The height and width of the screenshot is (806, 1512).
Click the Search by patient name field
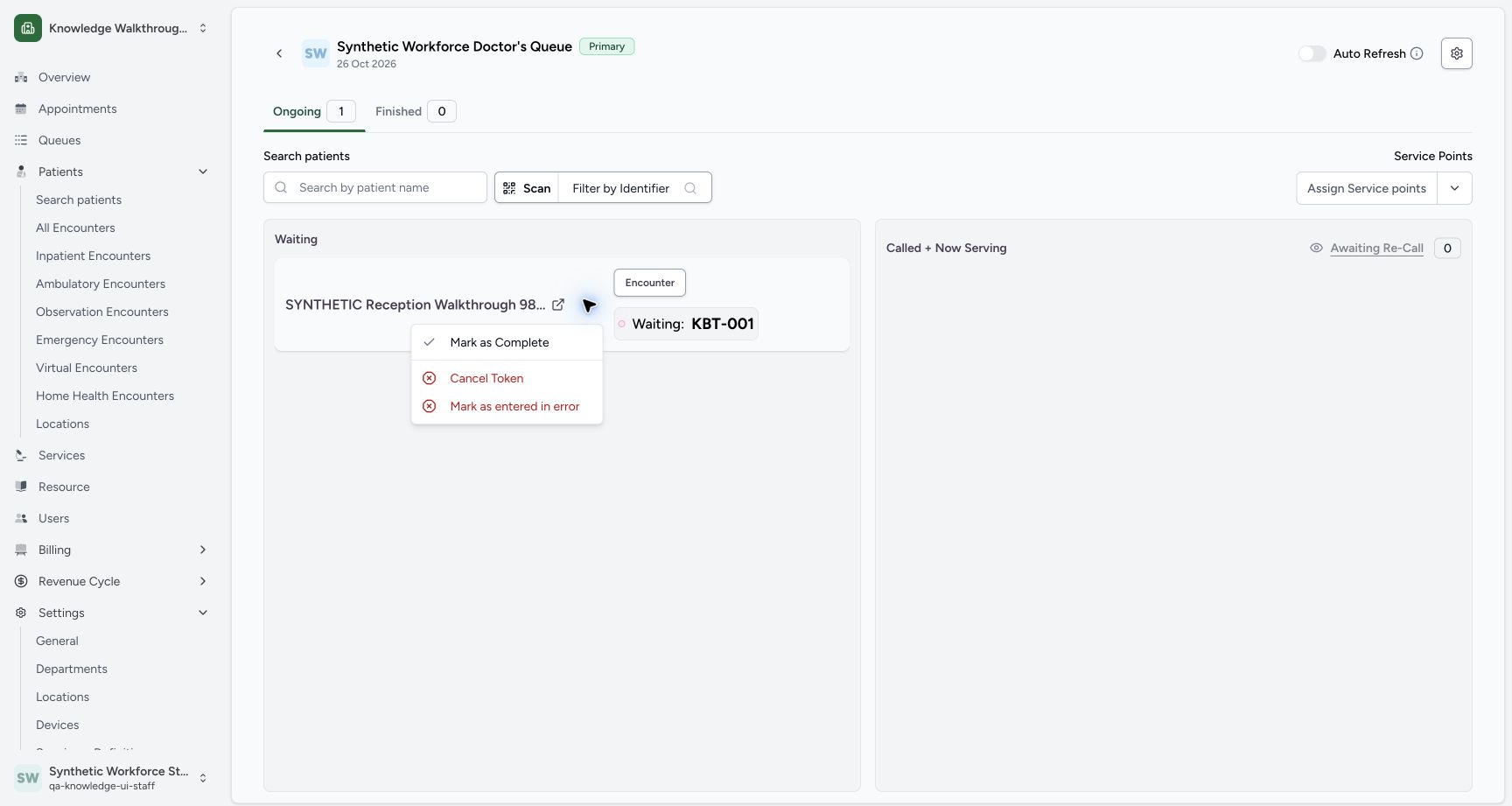375,187
